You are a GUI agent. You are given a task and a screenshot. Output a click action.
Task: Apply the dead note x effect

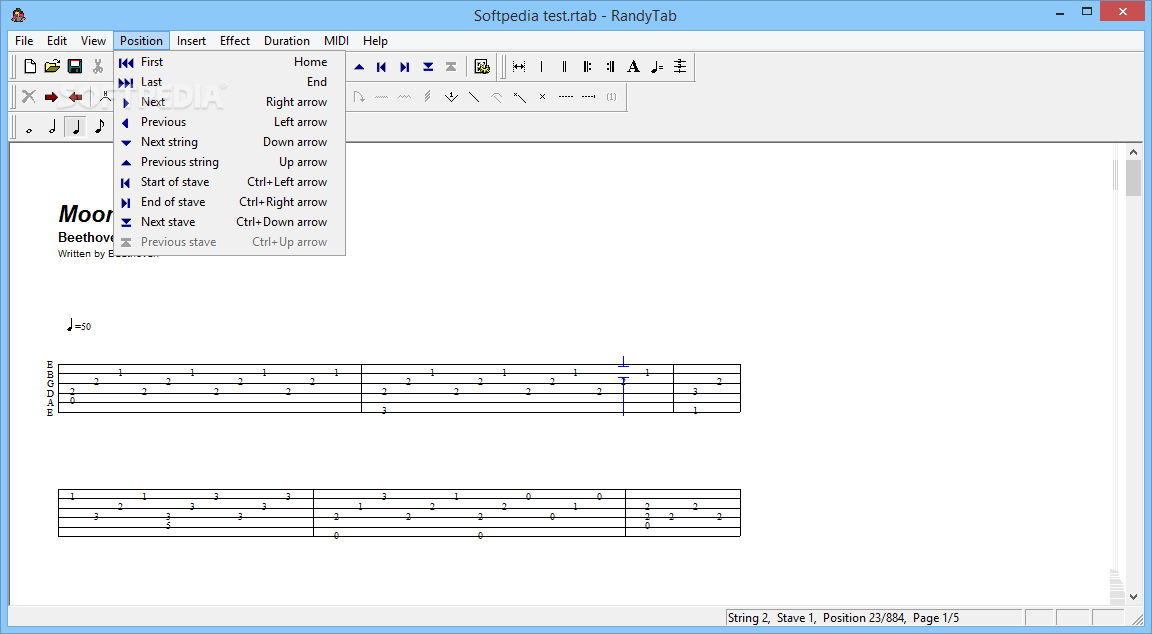click(x=542, y=97)
